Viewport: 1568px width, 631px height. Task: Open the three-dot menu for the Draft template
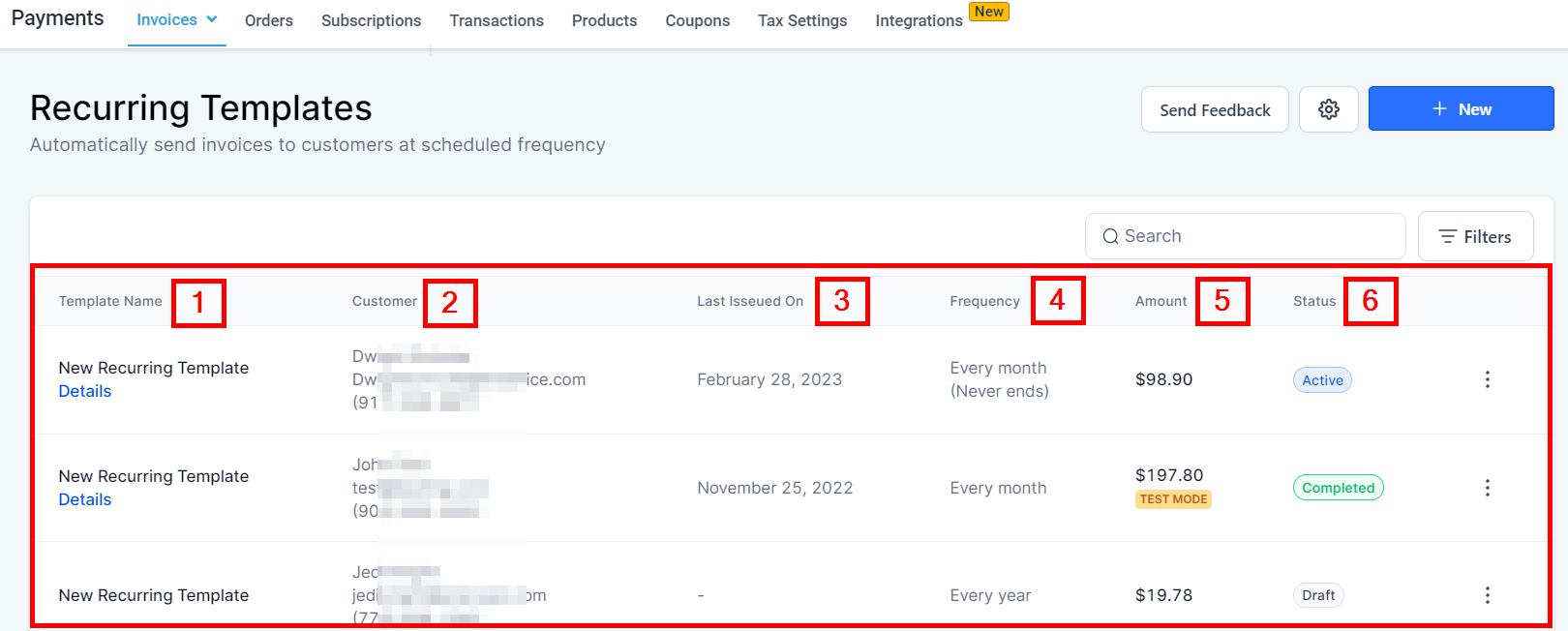tap(1488, 595)
